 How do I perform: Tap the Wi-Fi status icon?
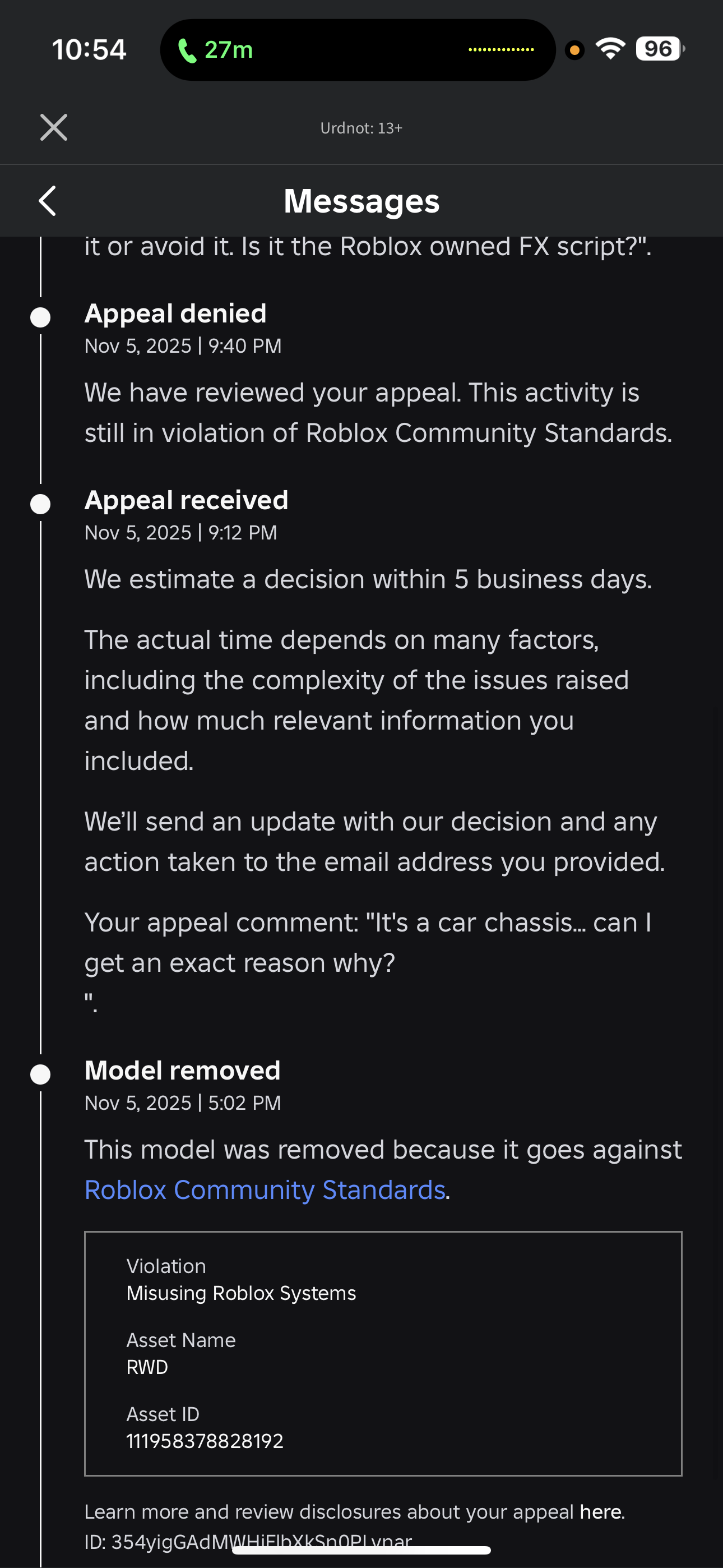pyautogui.click(x=610, y=49)
